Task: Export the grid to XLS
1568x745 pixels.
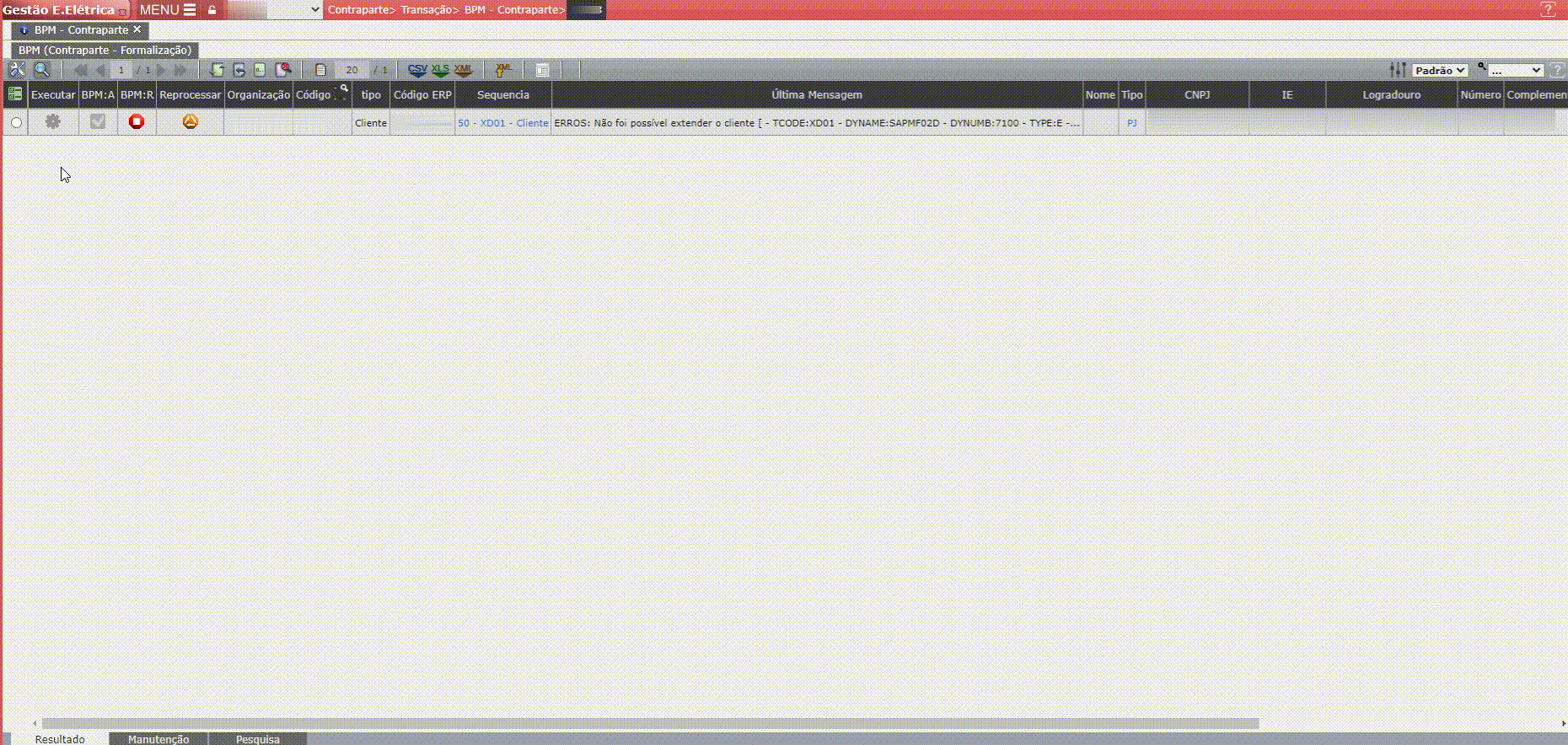Action: [440, 70]
